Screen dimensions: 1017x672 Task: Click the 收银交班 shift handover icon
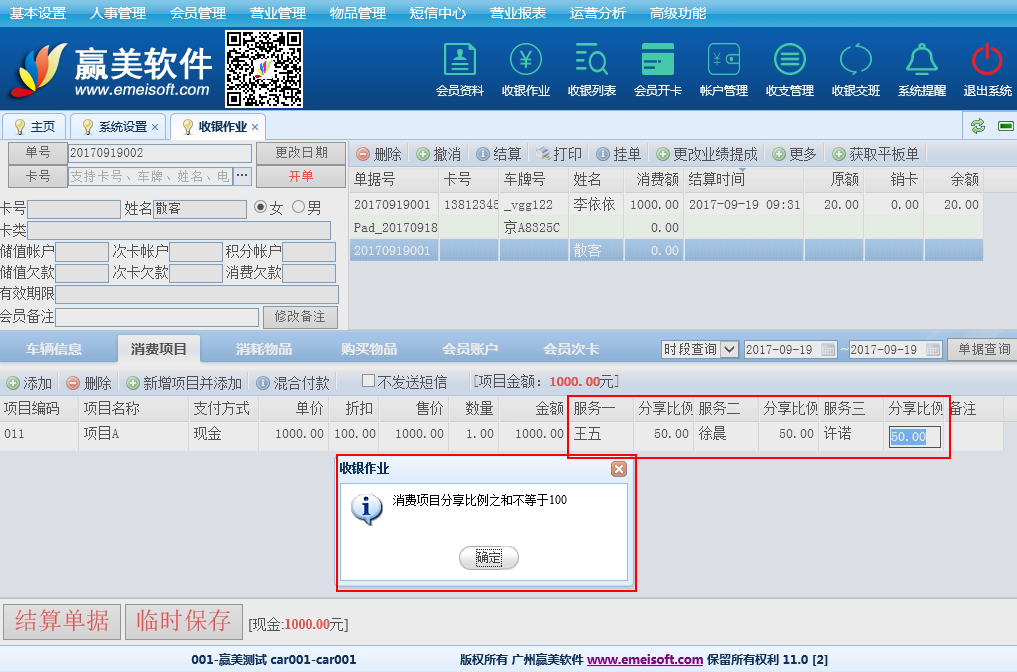855,61
